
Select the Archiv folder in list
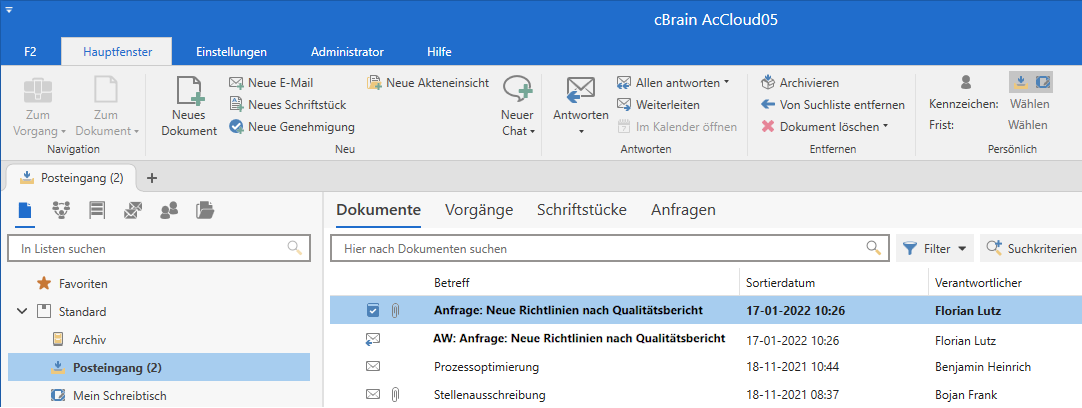[x=89, y=340]
